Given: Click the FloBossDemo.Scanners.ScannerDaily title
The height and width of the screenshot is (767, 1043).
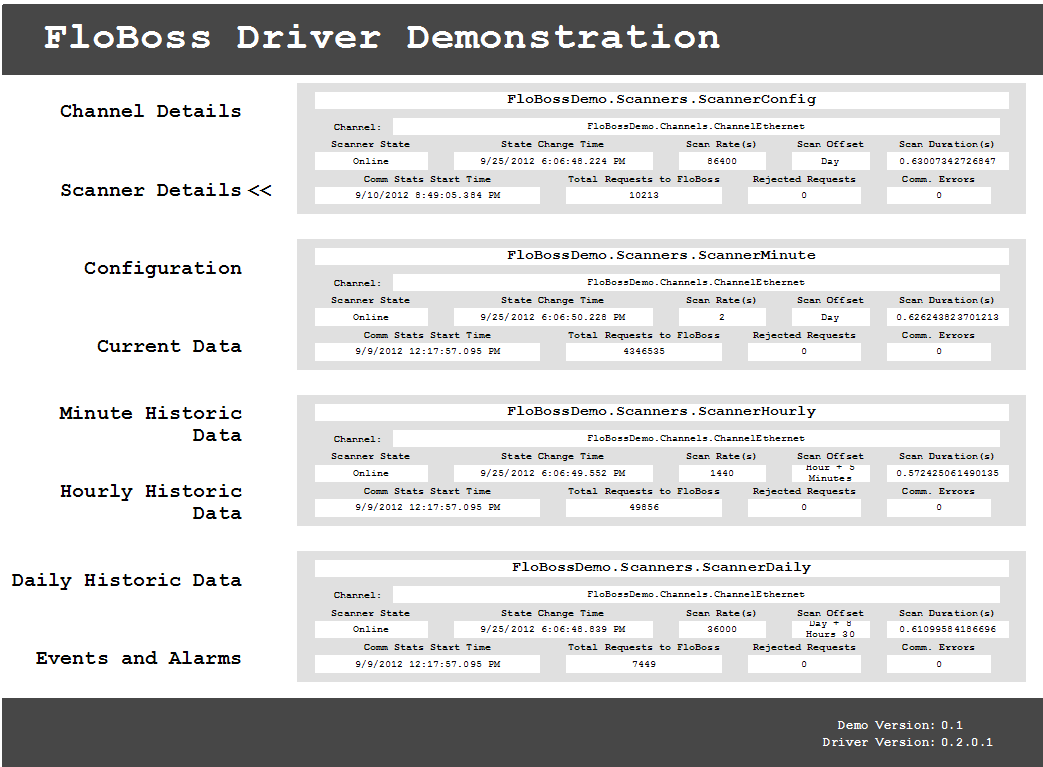Looking at the screenshot, I should click(661, 568).
